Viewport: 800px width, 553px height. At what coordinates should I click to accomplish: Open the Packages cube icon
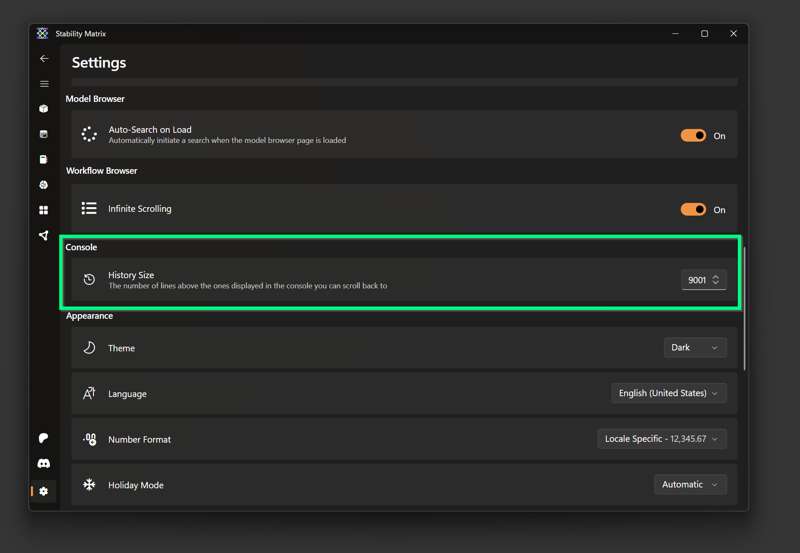[43, 109]
